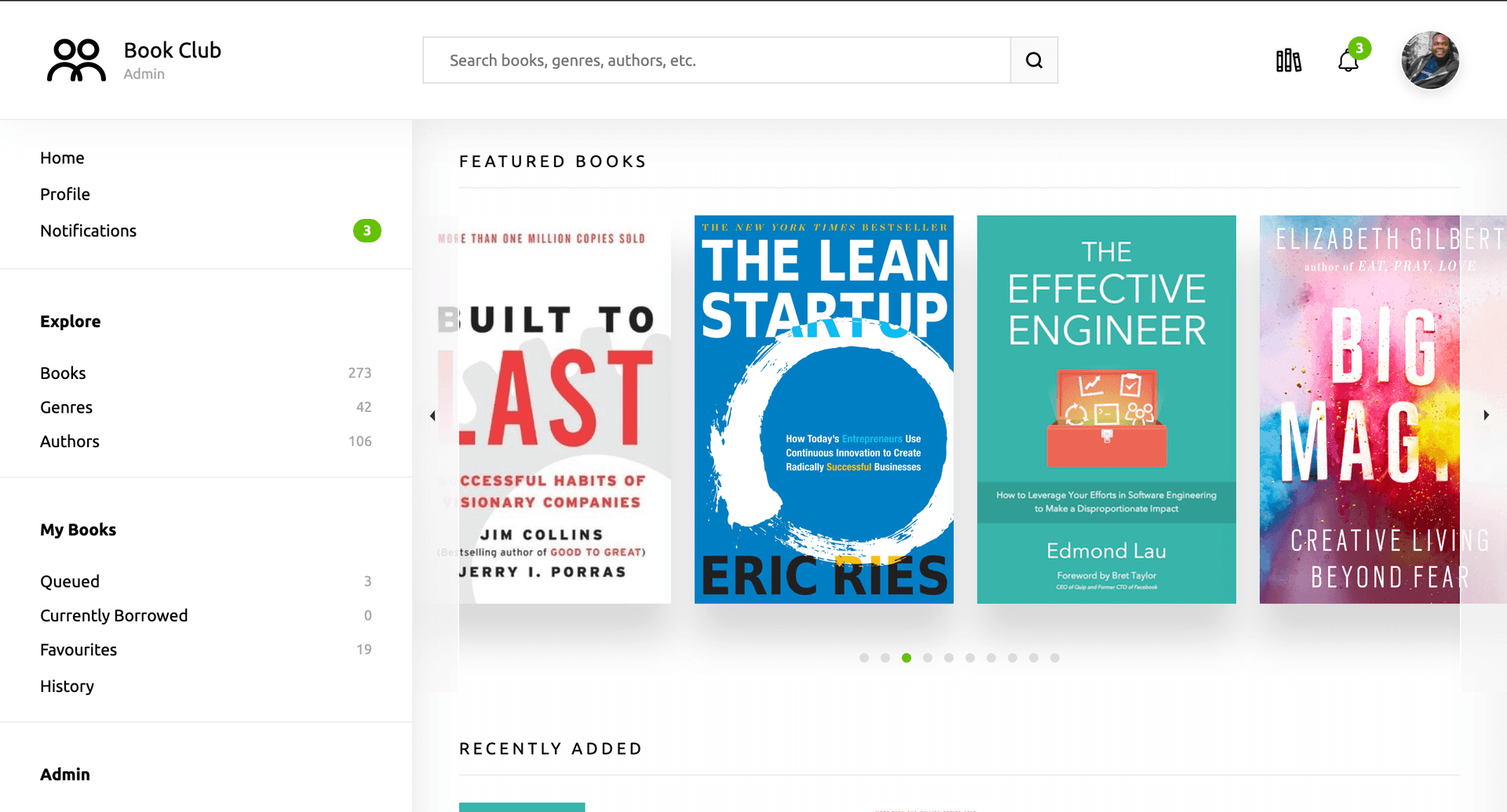Open the library books icon
Screen dimensions: 1507x812
(x=1288, y=60)
